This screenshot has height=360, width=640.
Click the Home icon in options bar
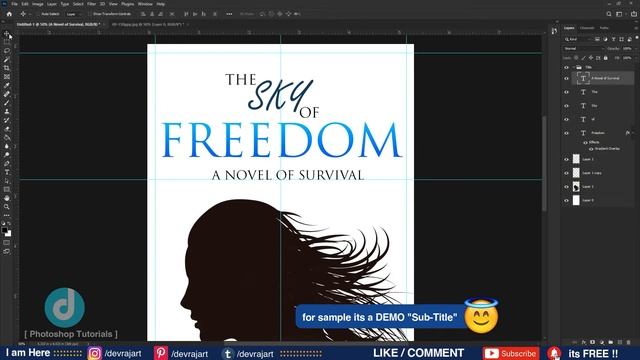pyautogui.click(x=9, y=14)
